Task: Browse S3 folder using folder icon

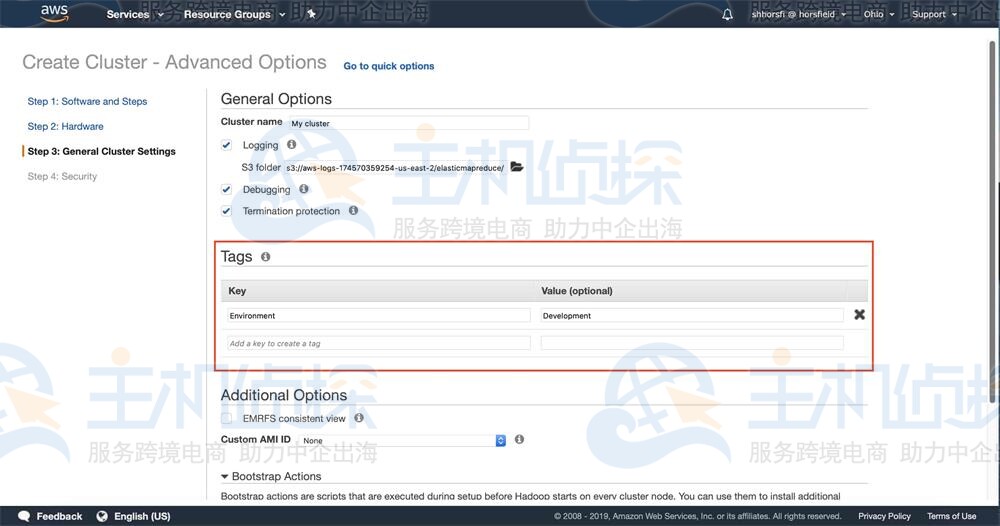Action: click(517, 167)
